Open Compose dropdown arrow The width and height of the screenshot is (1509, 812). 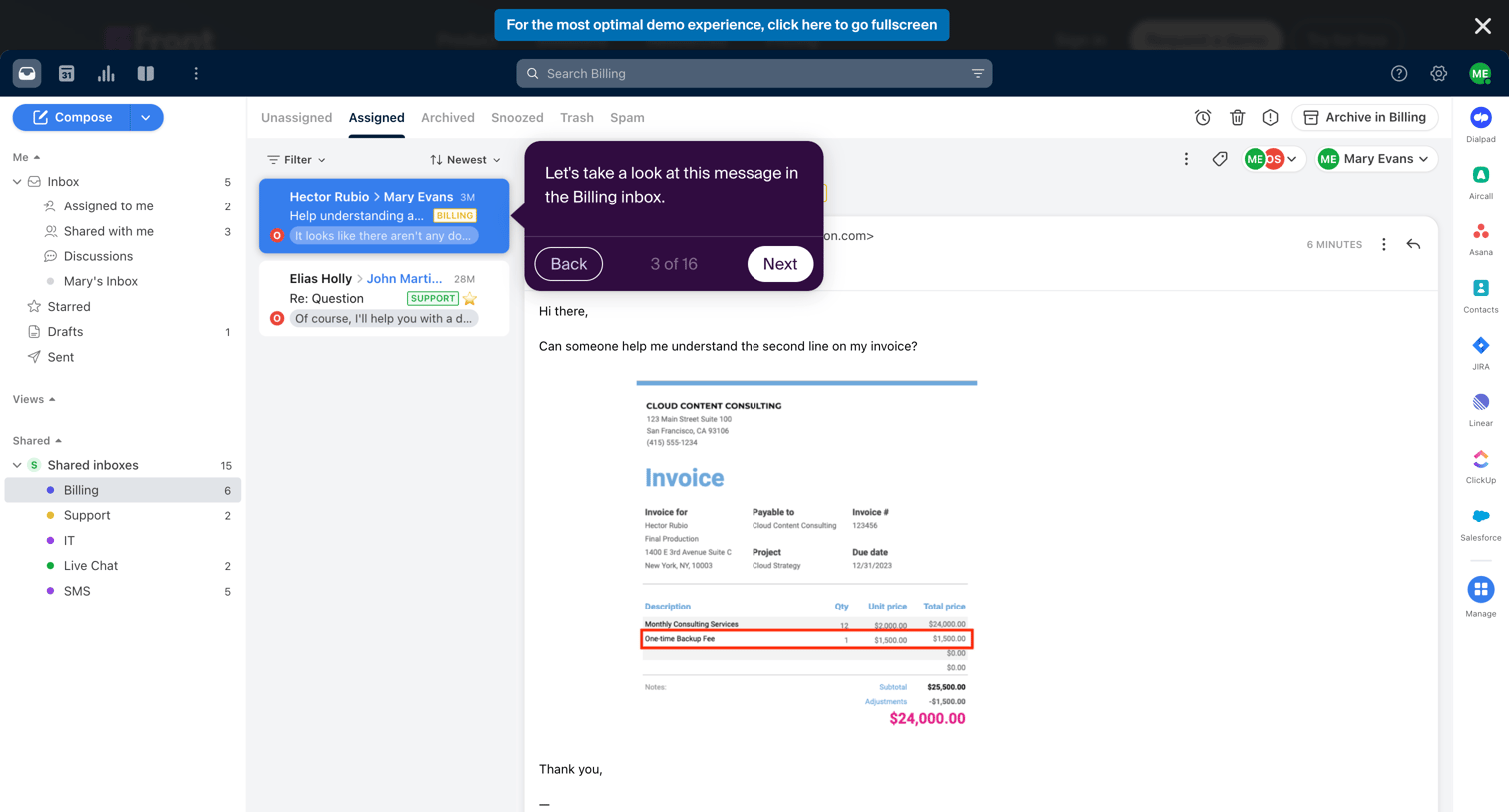146,117
